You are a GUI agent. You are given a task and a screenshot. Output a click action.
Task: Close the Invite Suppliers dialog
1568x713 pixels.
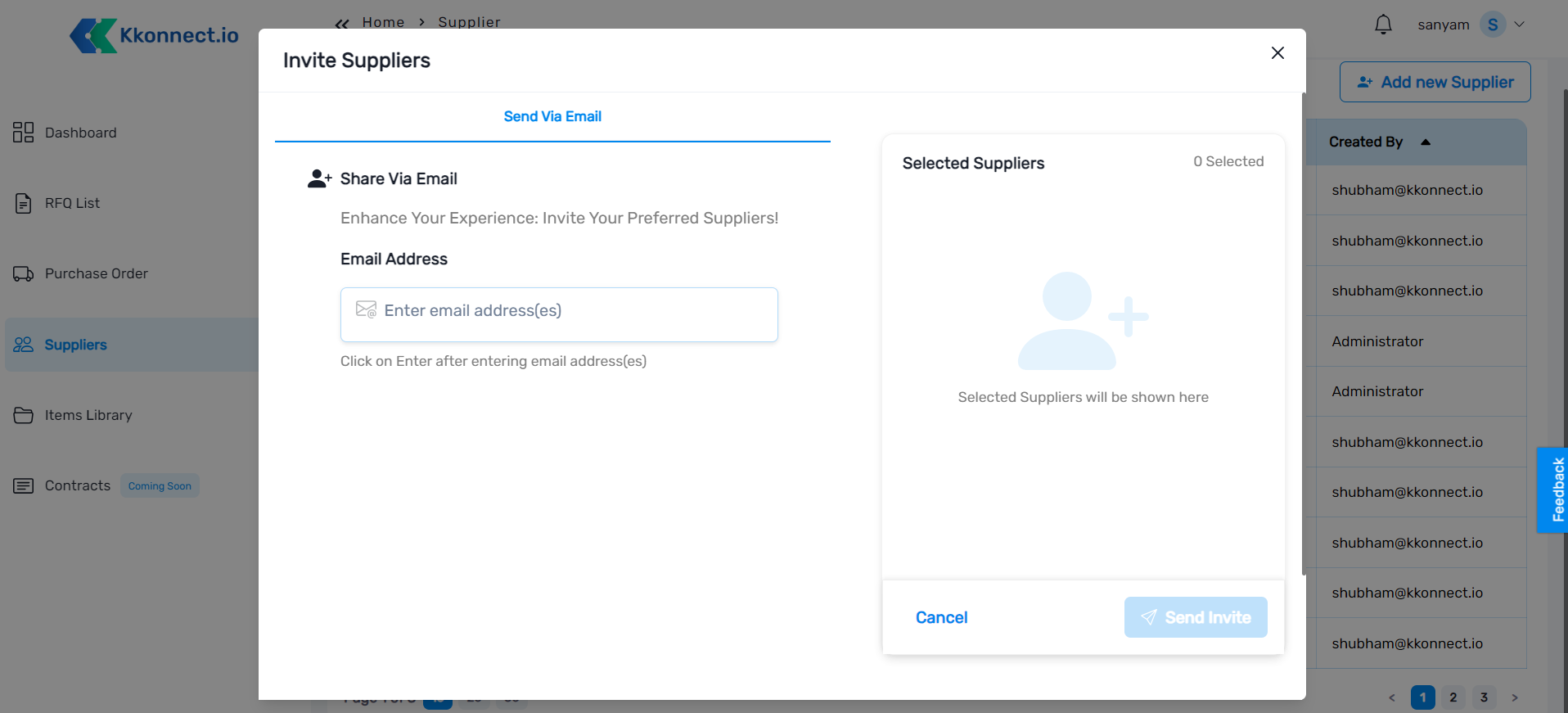click(x=1277, y=53)
